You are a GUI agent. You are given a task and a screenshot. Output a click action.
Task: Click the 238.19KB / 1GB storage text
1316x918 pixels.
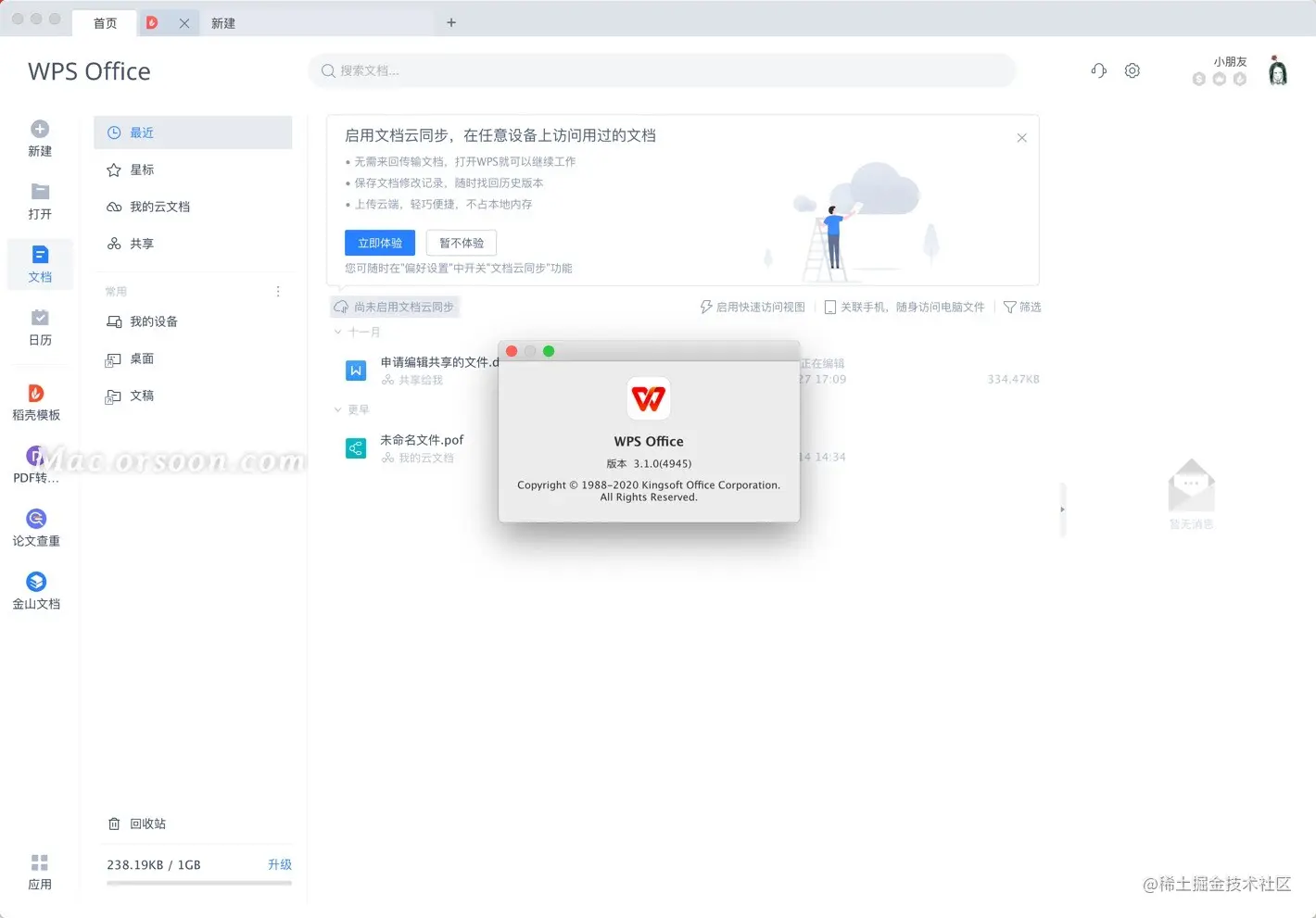(x=154, y=864)
